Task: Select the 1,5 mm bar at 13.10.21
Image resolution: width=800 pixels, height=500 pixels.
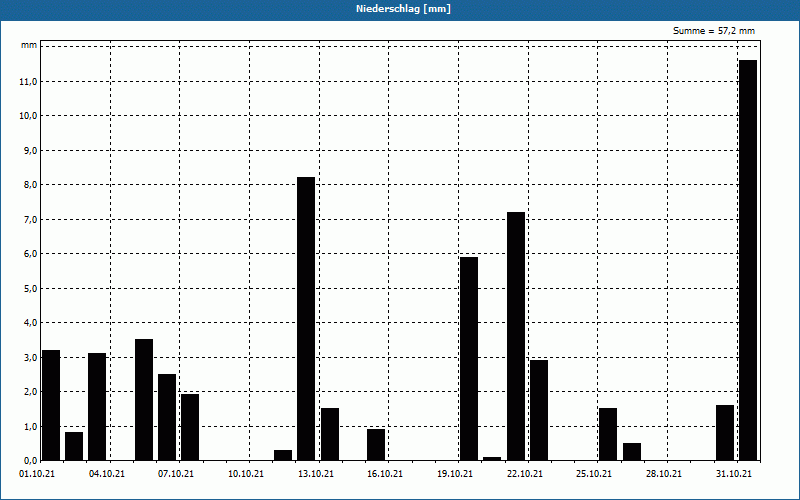Action: coord(330,434)
